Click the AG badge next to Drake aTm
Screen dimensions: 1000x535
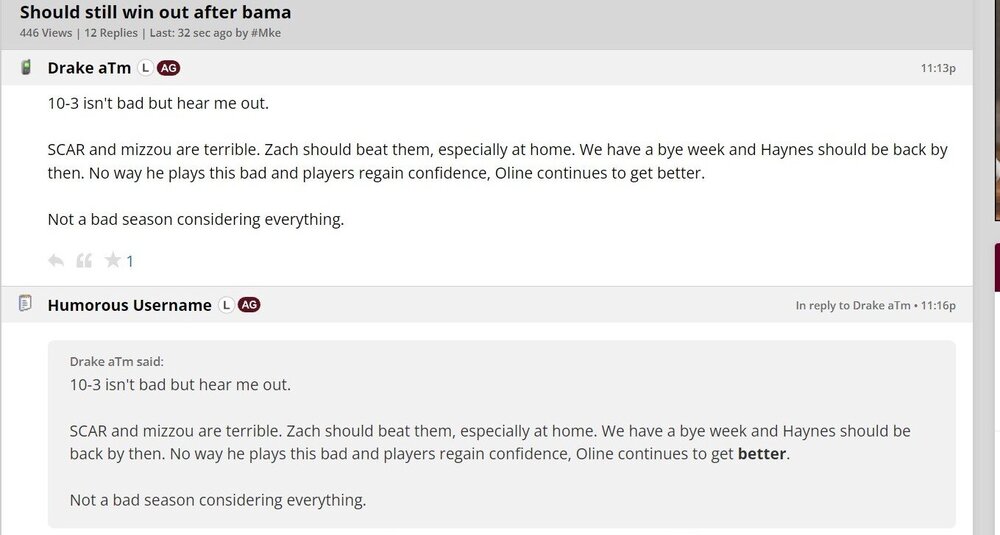(x=169, y=68)
